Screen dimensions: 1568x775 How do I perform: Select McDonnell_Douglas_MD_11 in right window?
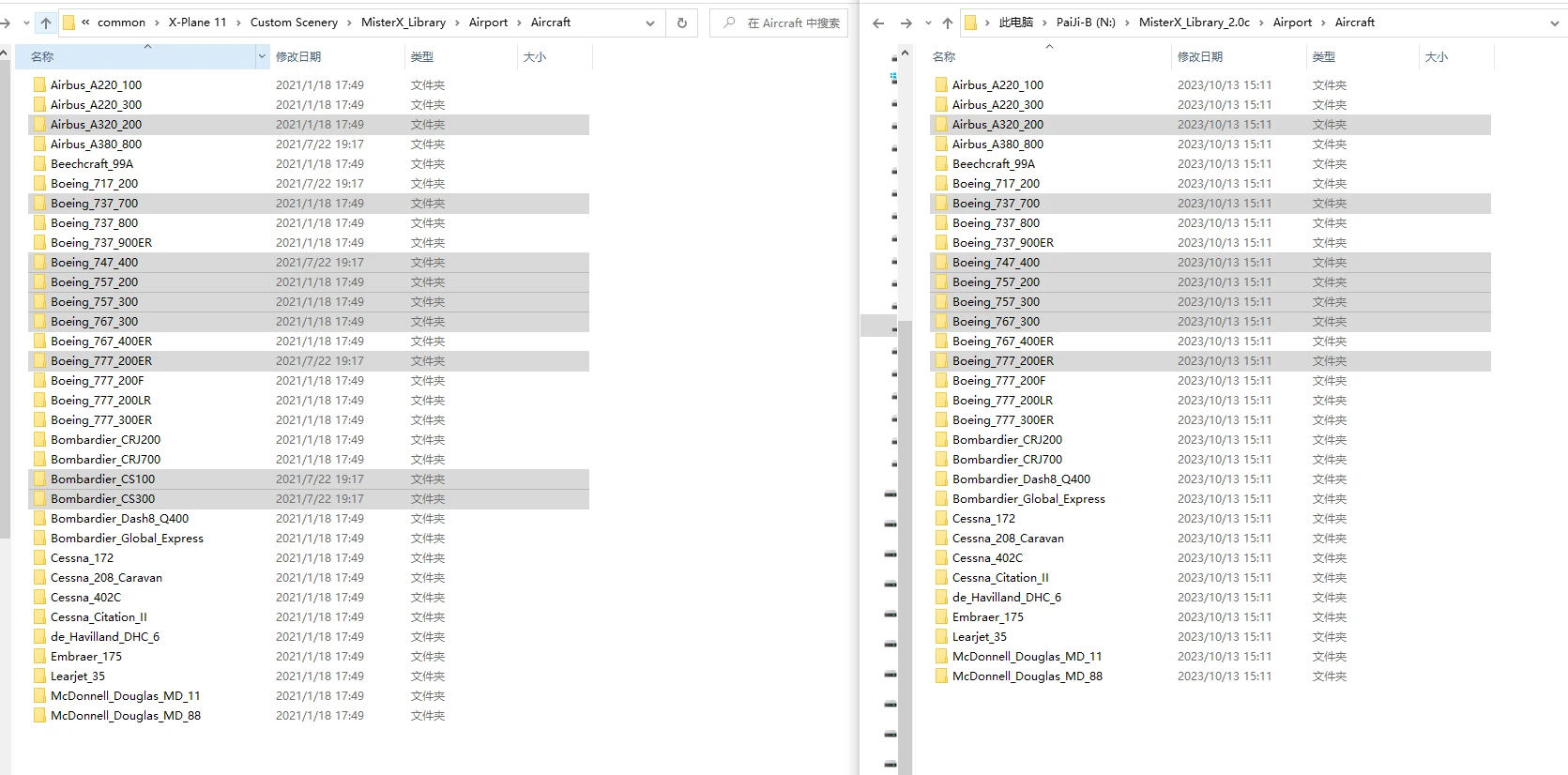tap(1210, 656)
